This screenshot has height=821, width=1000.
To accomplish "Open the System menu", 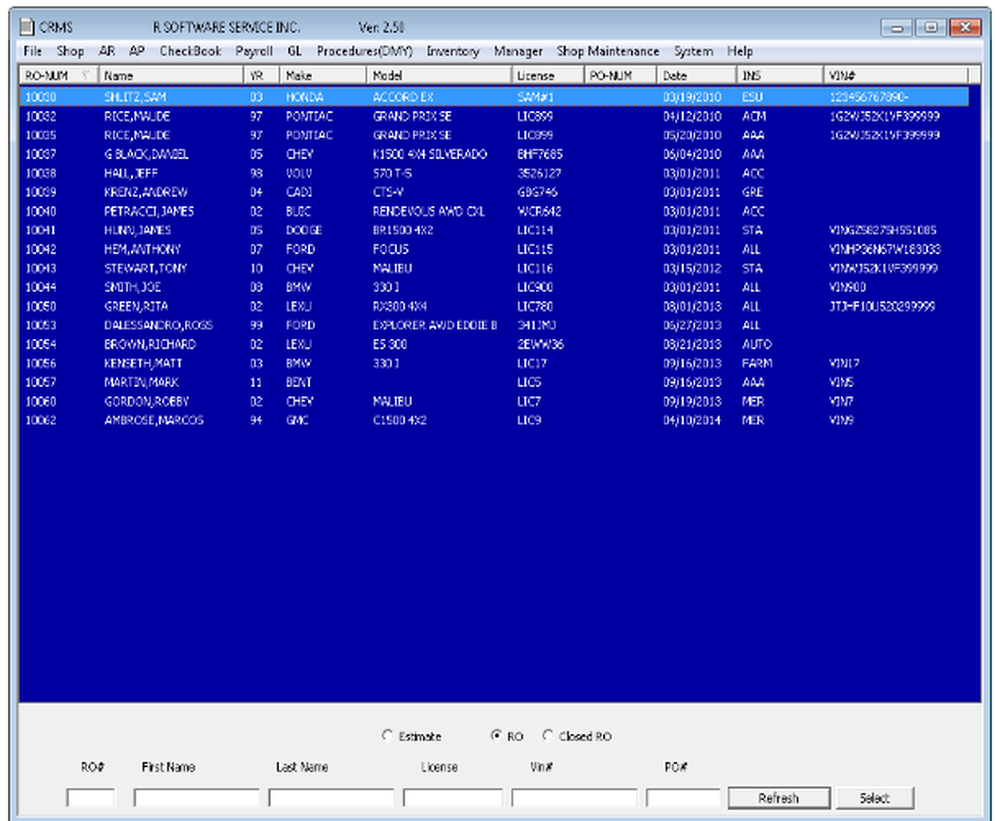I will 693,51.
